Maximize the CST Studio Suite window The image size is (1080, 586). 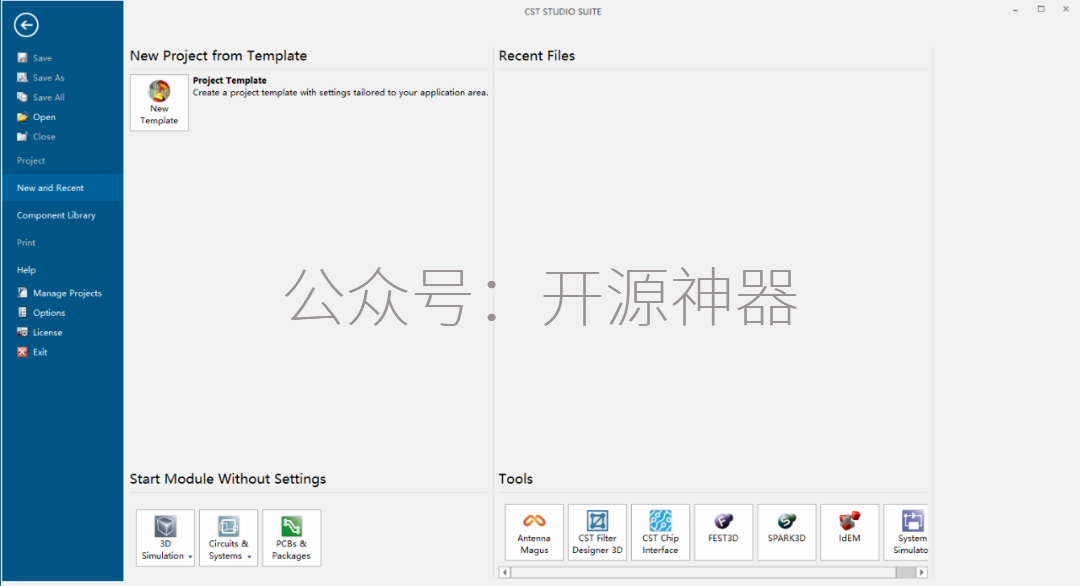[1041, 10]
